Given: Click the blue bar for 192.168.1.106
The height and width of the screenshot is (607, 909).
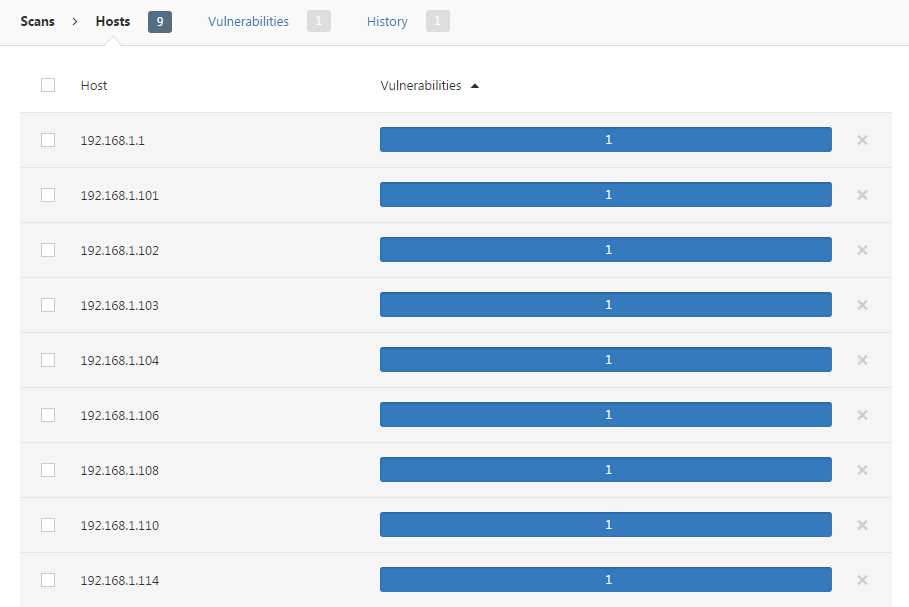Looking at the screenshot, I should [x=606, y=415].
